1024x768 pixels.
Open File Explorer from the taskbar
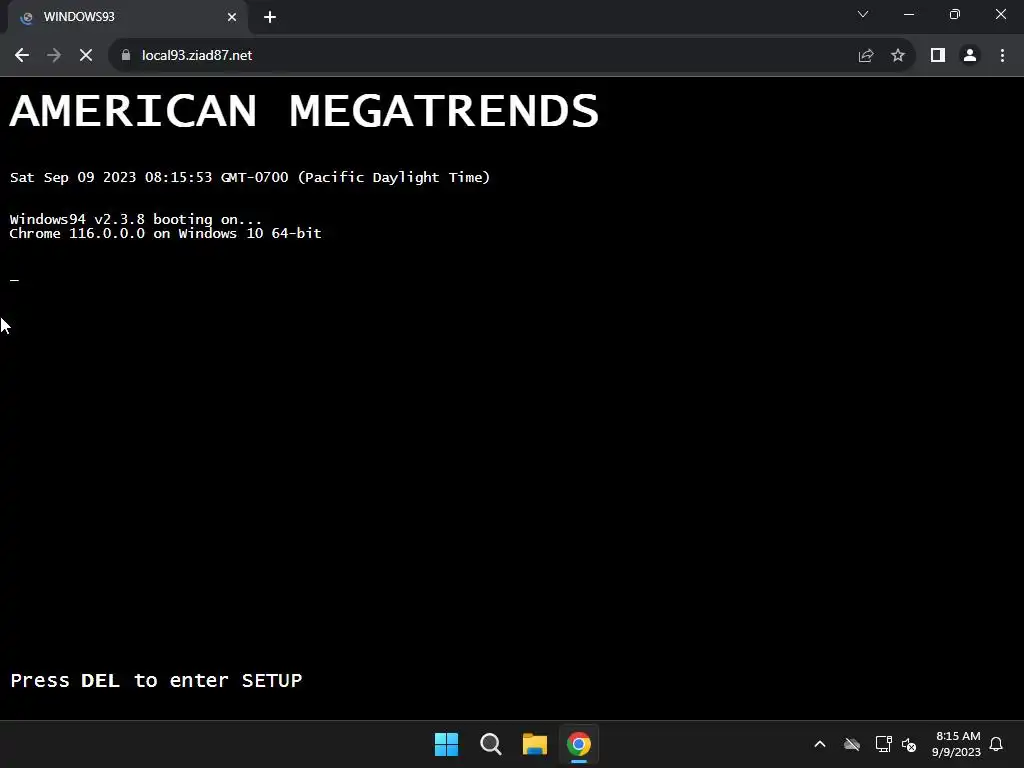click(535, 744)
